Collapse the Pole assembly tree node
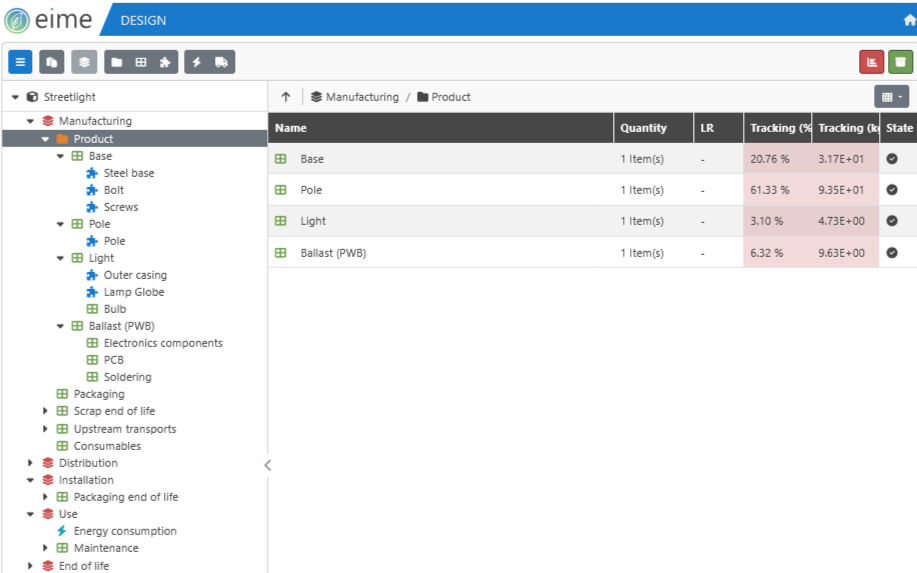 tap(60, 224)
